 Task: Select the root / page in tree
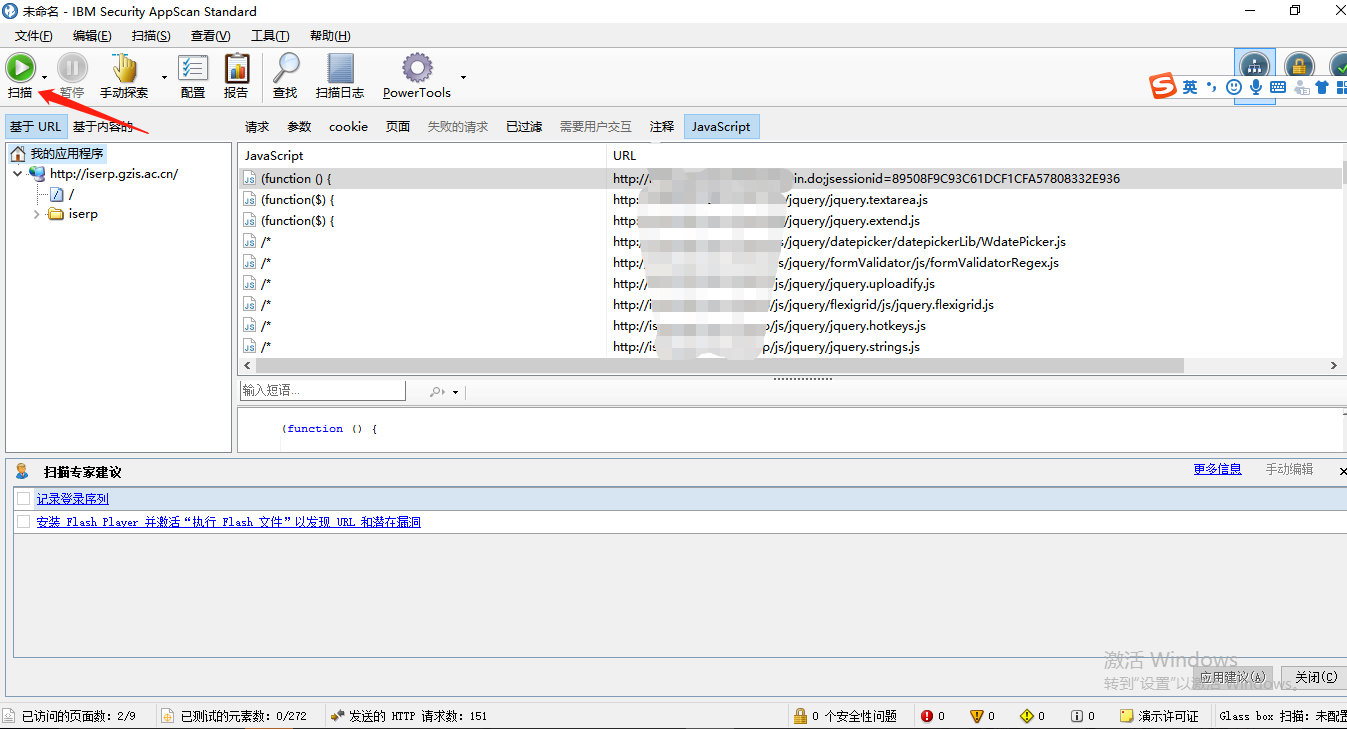click(70, 194)
